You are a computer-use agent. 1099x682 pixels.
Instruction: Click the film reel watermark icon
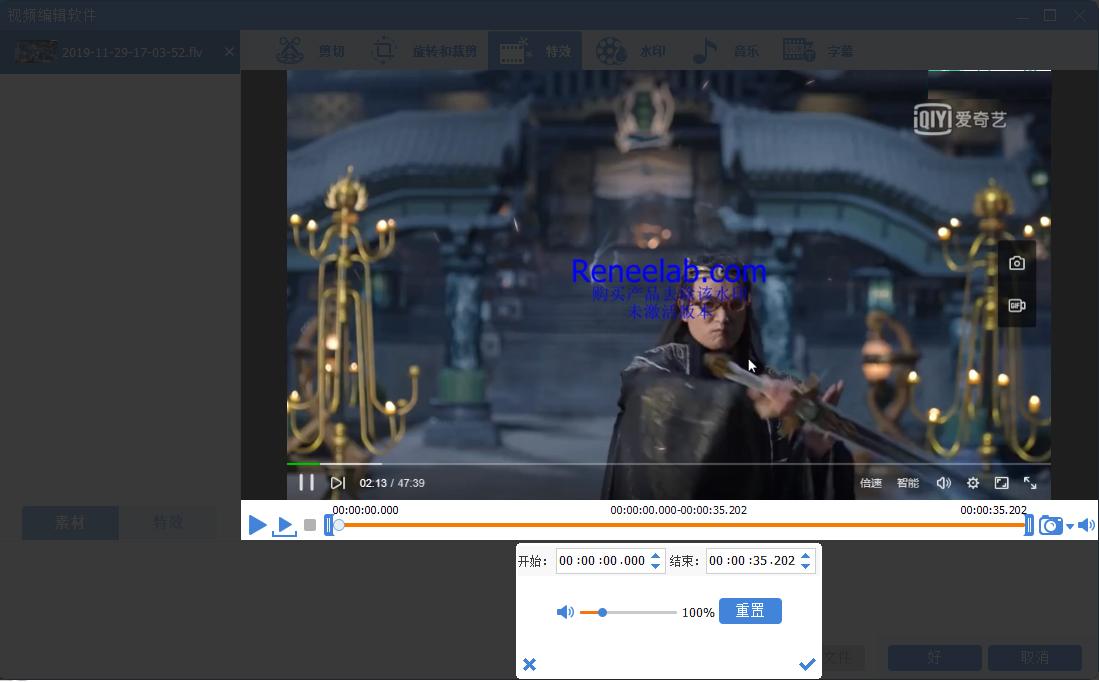click(x=611, y=50)
